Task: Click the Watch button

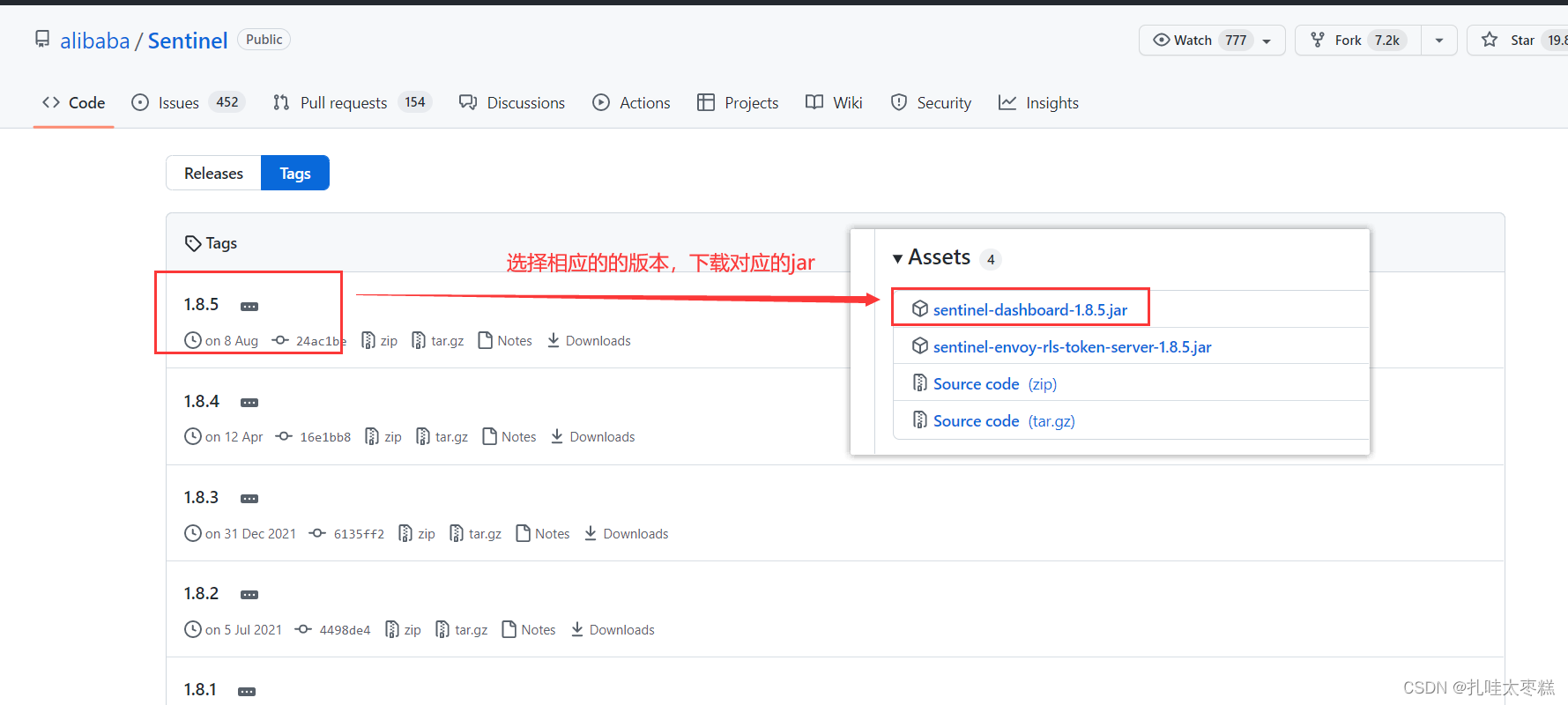Action: (1212, 40)
